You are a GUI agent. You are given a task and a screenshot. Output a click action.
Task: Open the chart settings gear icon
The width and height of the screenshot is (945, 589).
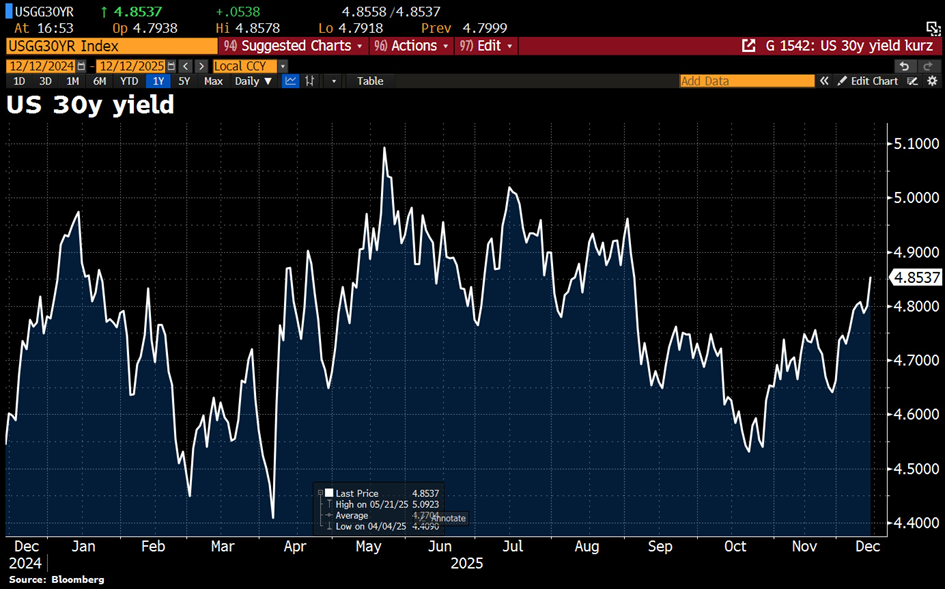tap(932, 81)
